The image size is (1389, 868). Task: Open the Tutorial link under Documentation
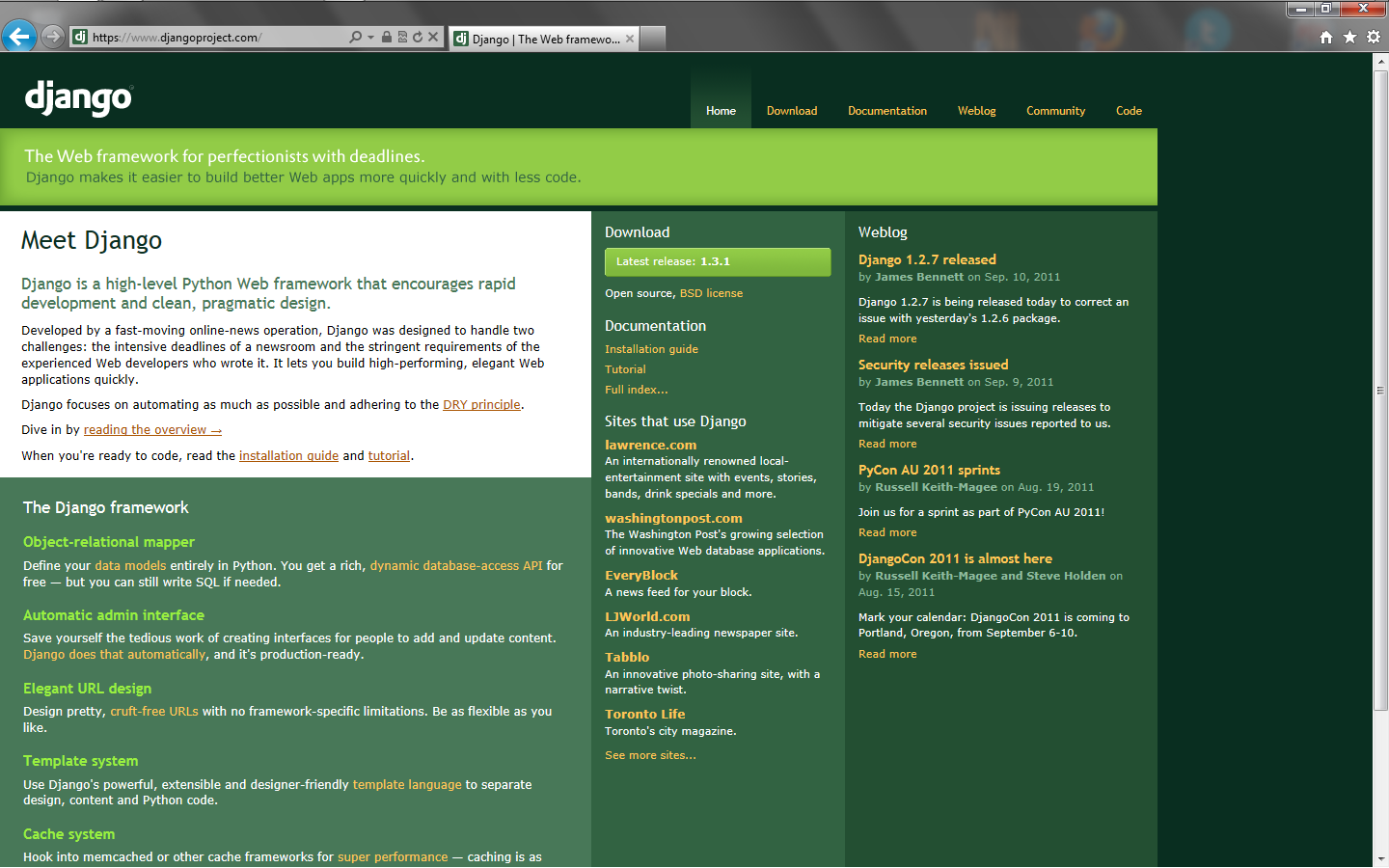(x=625, y=369)
